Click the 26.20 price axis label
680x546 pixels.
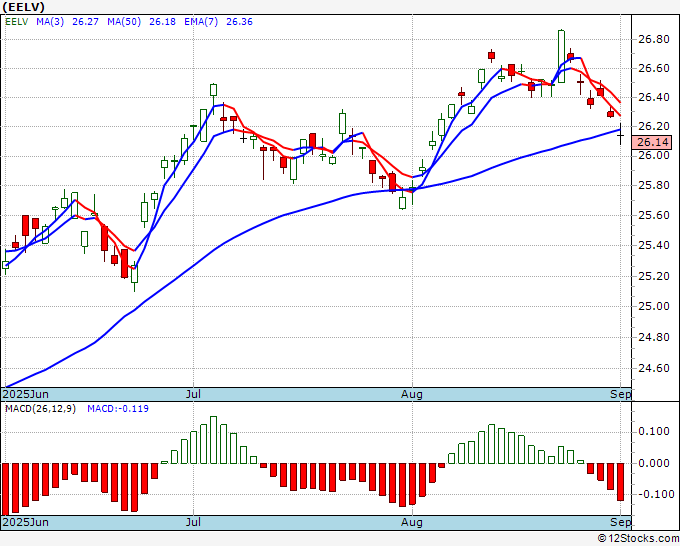(654, 126)
